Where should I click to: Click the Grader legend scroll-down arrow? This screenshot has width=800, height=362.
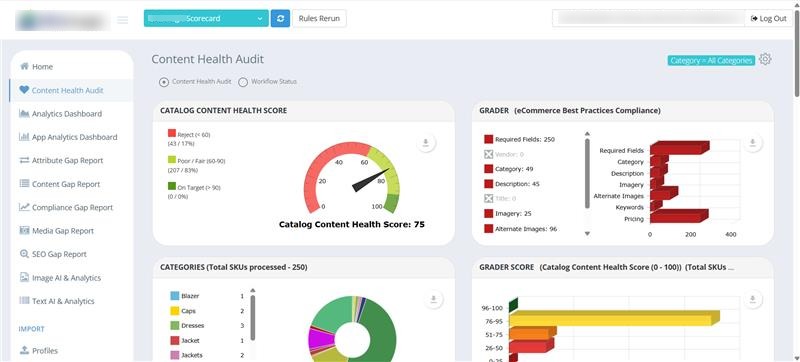click(x=587, y=234)
